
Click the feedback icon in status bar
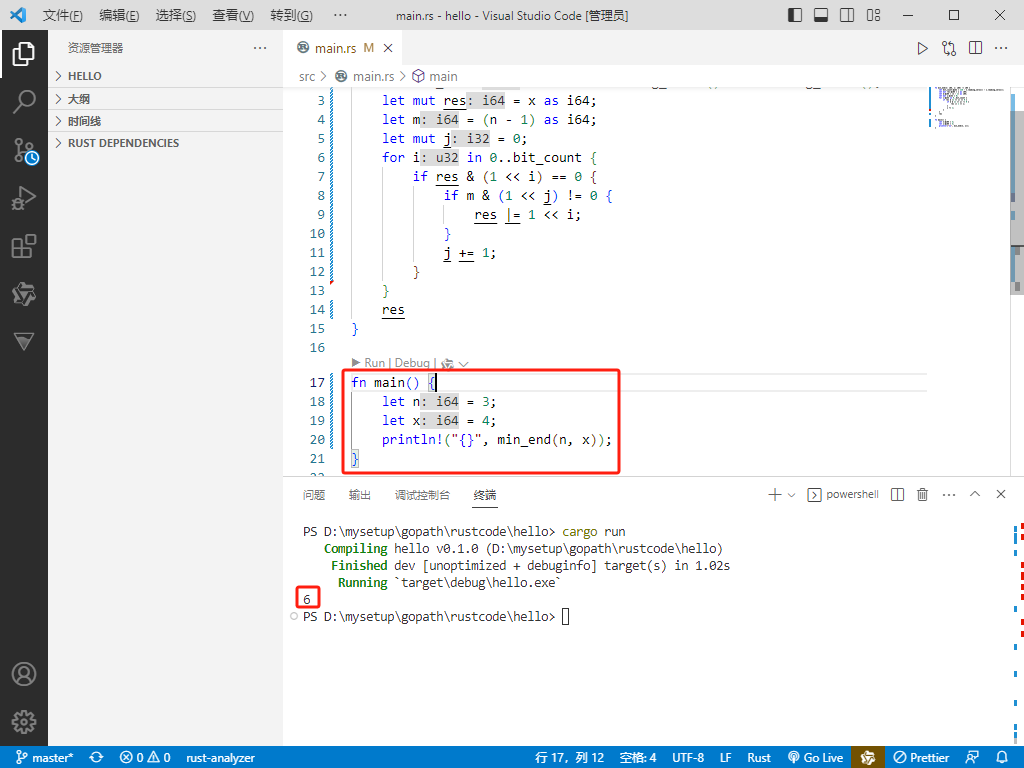pos(972,758)
